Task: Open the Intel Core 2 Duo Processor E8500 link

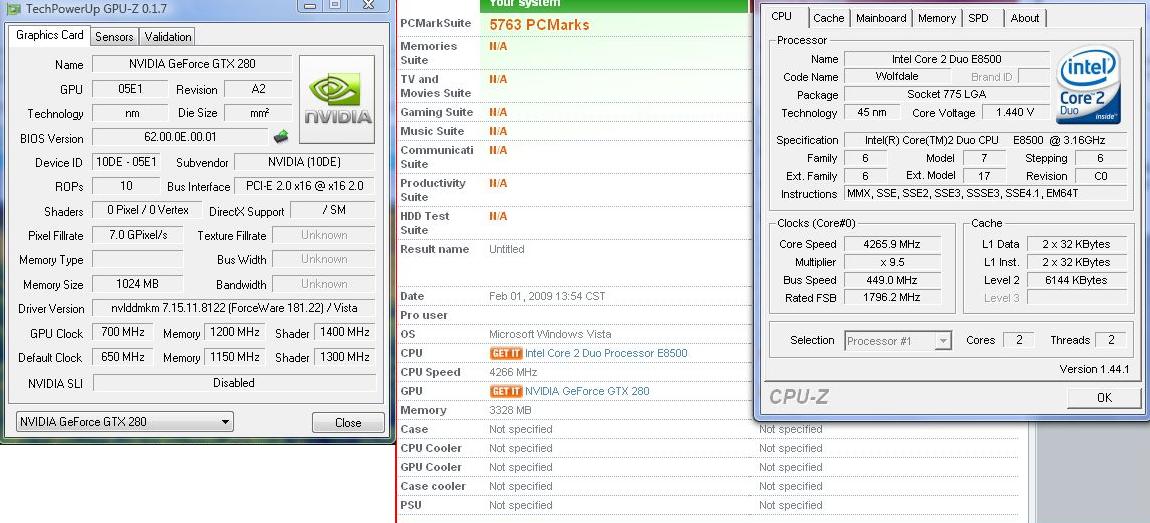Action: pyautogui.click(x=607, y=354)
